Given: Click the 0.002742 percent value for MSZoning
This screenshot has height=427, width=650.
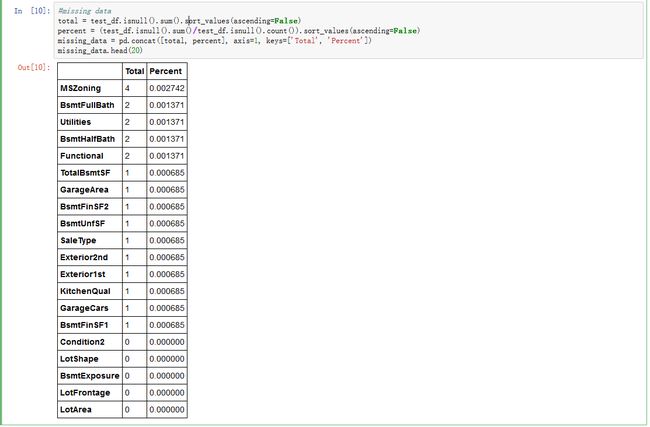Looking at the screenshot, I should tap(167, 88).
